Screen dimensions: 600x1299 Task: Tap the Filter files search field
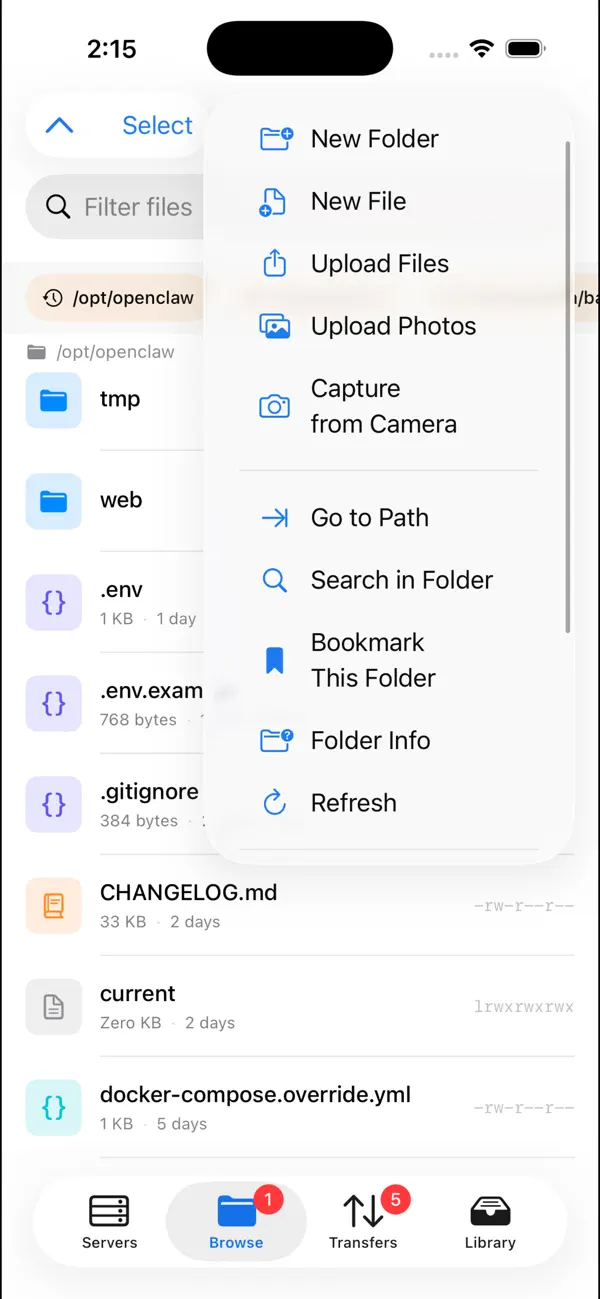pyautogui.click(x=137, y=207)
